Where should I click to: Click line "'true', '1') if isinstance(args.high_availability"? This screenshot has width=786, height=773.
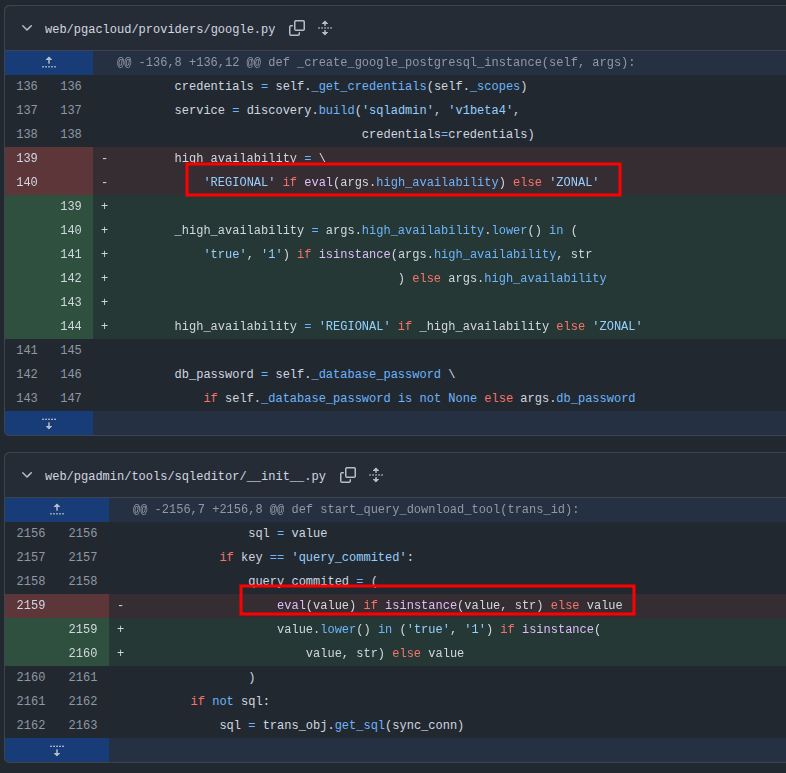(398, 254)
